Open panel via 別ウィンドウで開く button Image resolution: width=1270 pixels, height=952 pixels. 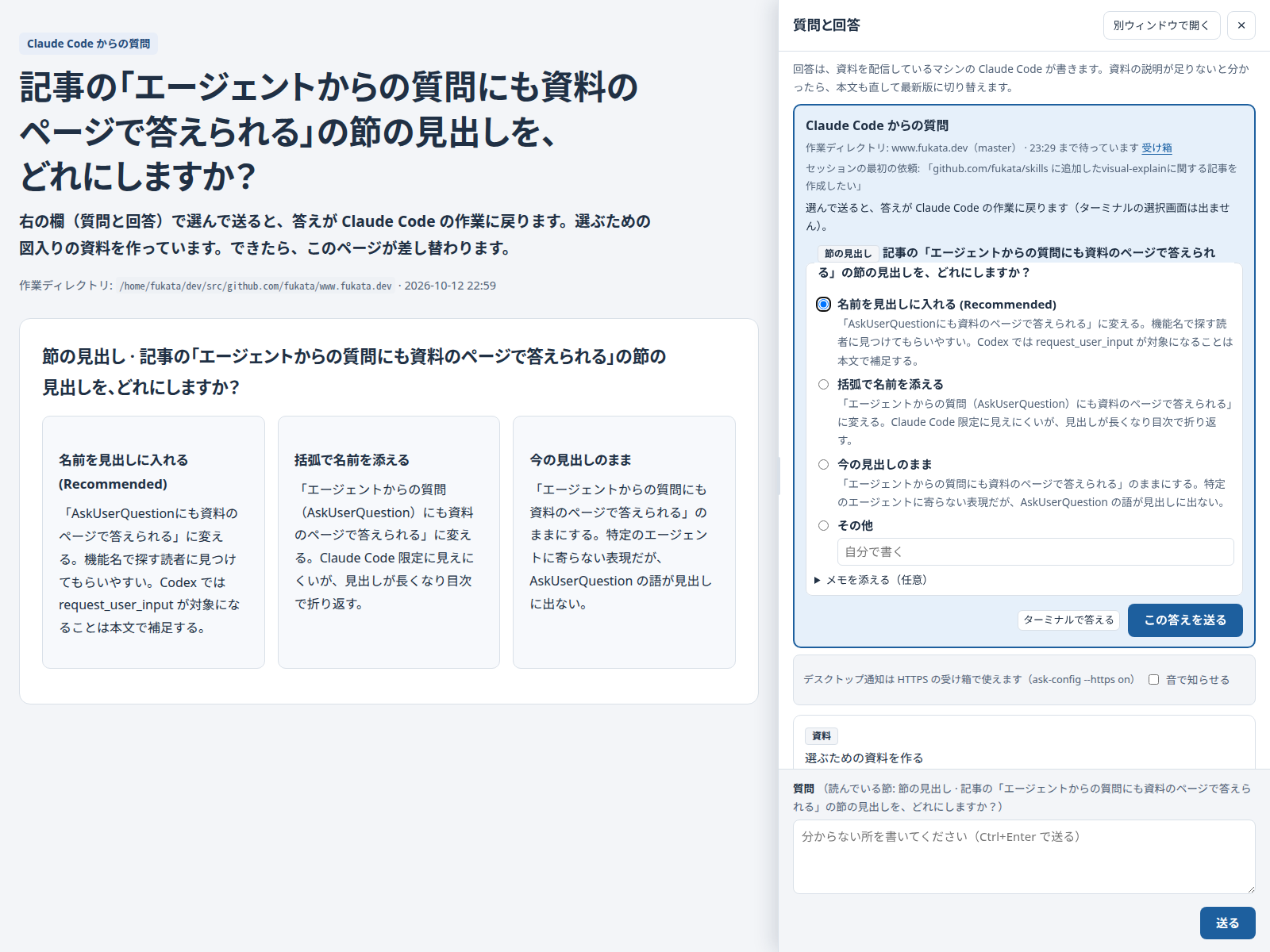1160,25
